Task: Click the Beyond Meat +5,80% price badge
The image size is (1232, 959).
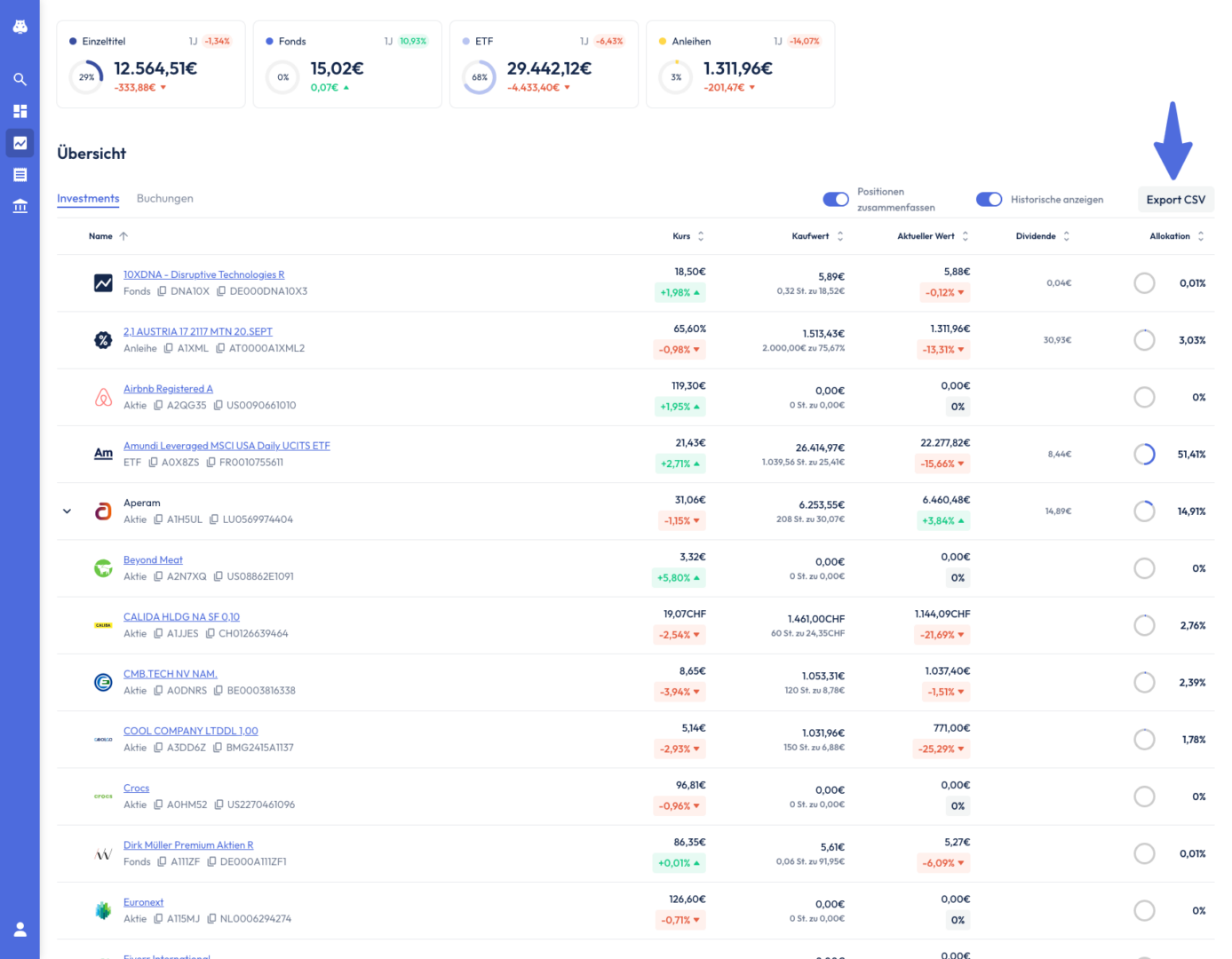Action: coord(679,577)
